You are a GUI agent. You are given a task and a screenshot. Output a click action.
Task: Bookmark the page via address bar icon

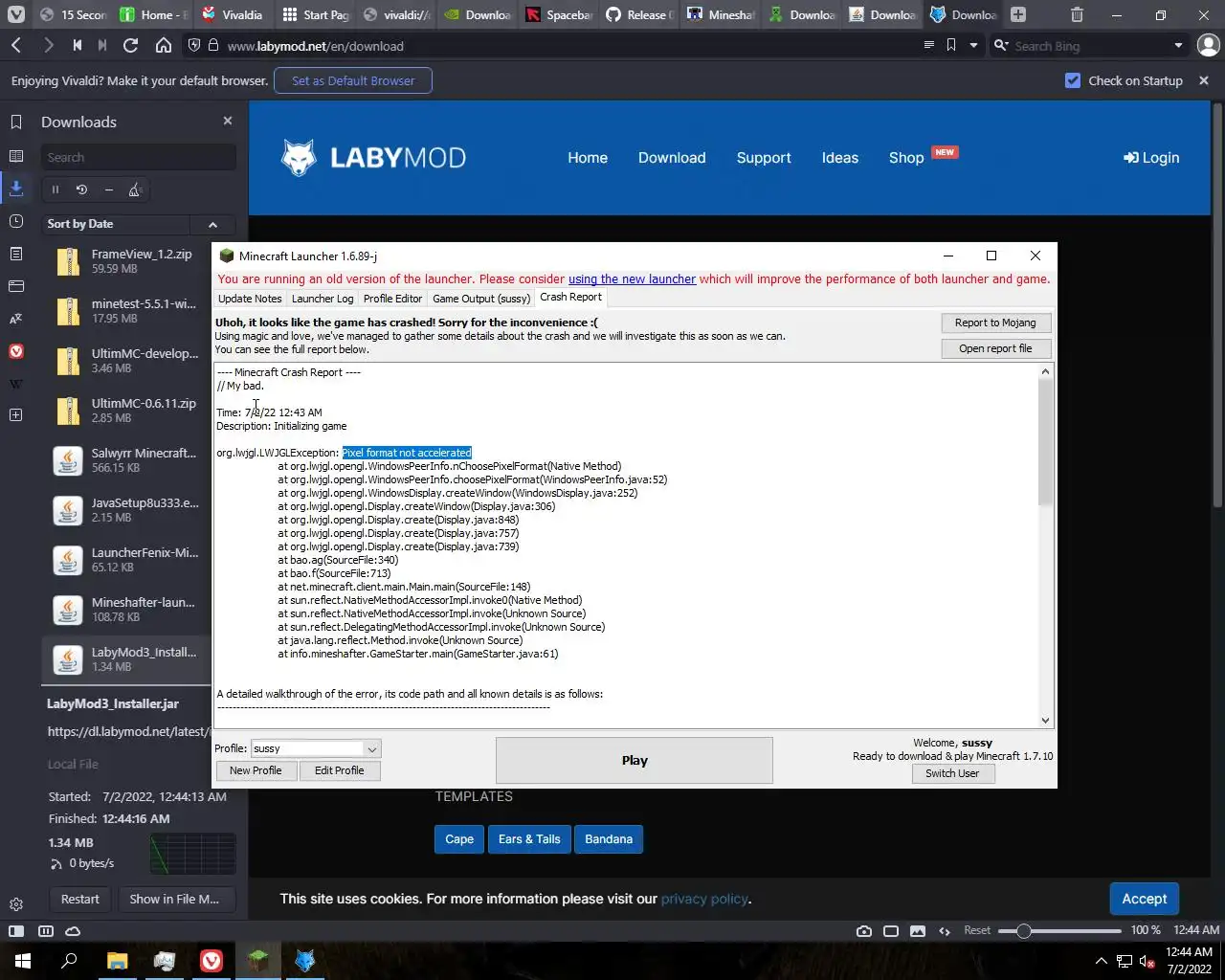click(950, 45)
